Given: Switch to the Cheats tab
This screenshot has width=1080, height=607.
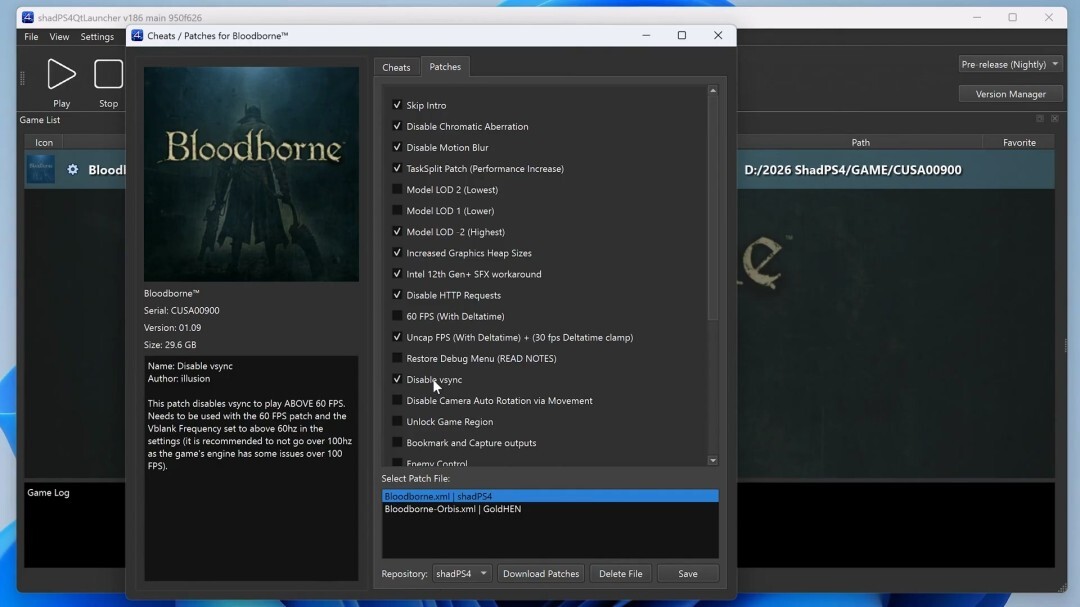Looking at the screenshot, I should coord(396,67).
